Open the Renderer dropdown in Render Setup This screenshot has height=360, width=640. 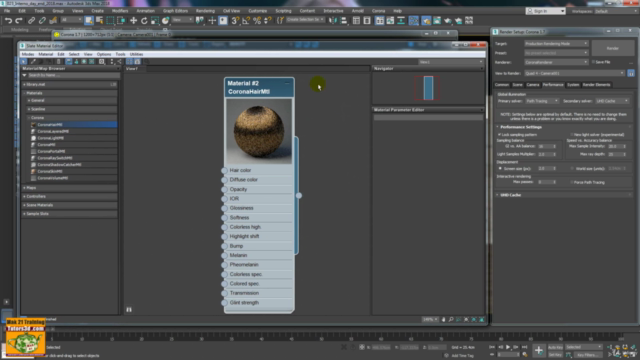click(x=556, y=62)
